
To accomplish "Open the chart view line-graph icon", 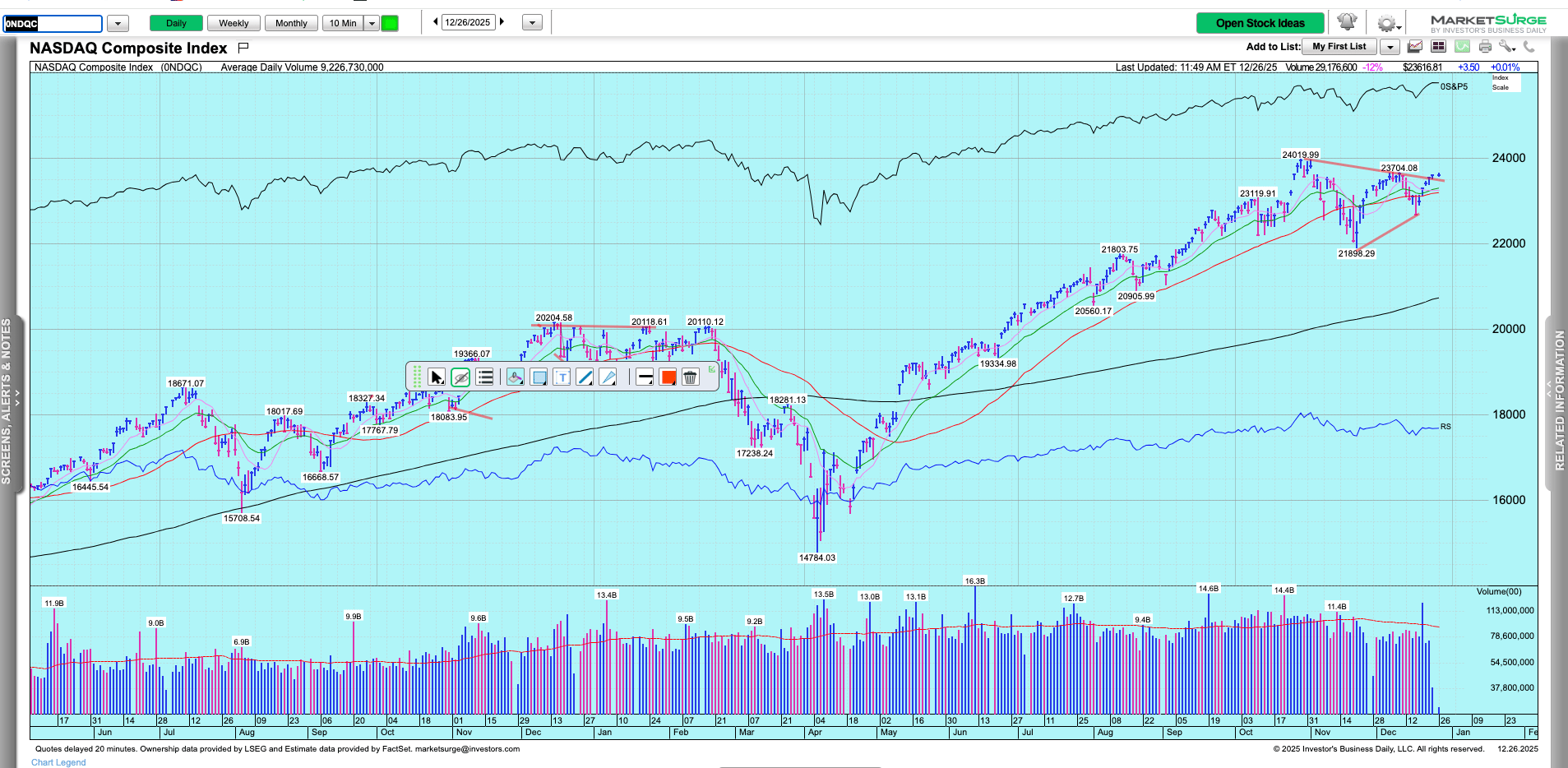I will click(x=1415, y=47).
